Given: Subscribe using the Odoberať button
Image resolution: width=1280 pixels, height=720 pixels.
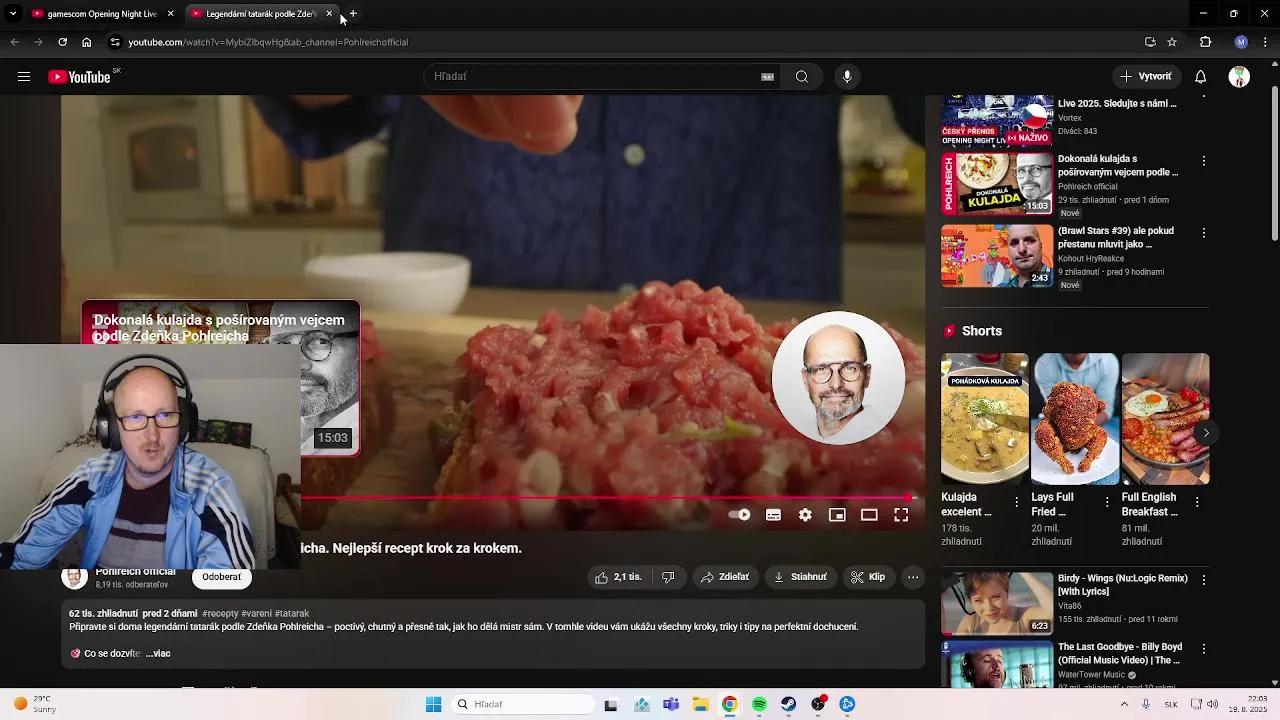Looking at the screenshot, I should pos(221,577).
